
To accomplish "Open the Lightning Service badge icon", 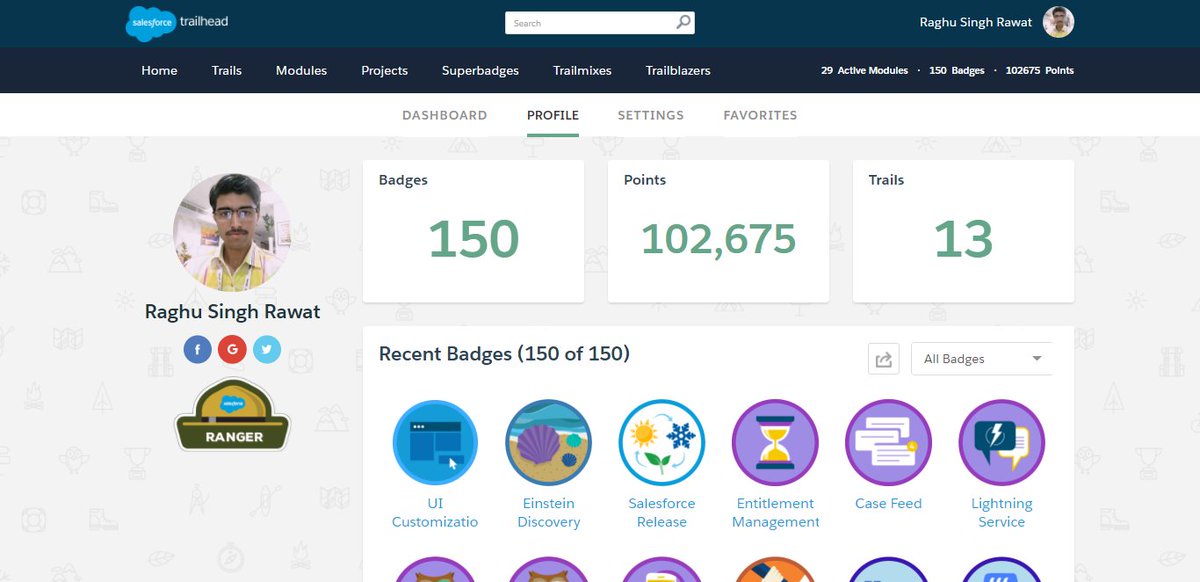I will point(1002,442).
